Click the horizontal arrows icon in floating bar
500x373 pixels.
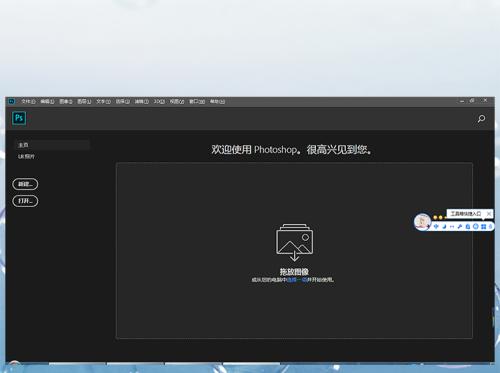[x=452, y=227]
